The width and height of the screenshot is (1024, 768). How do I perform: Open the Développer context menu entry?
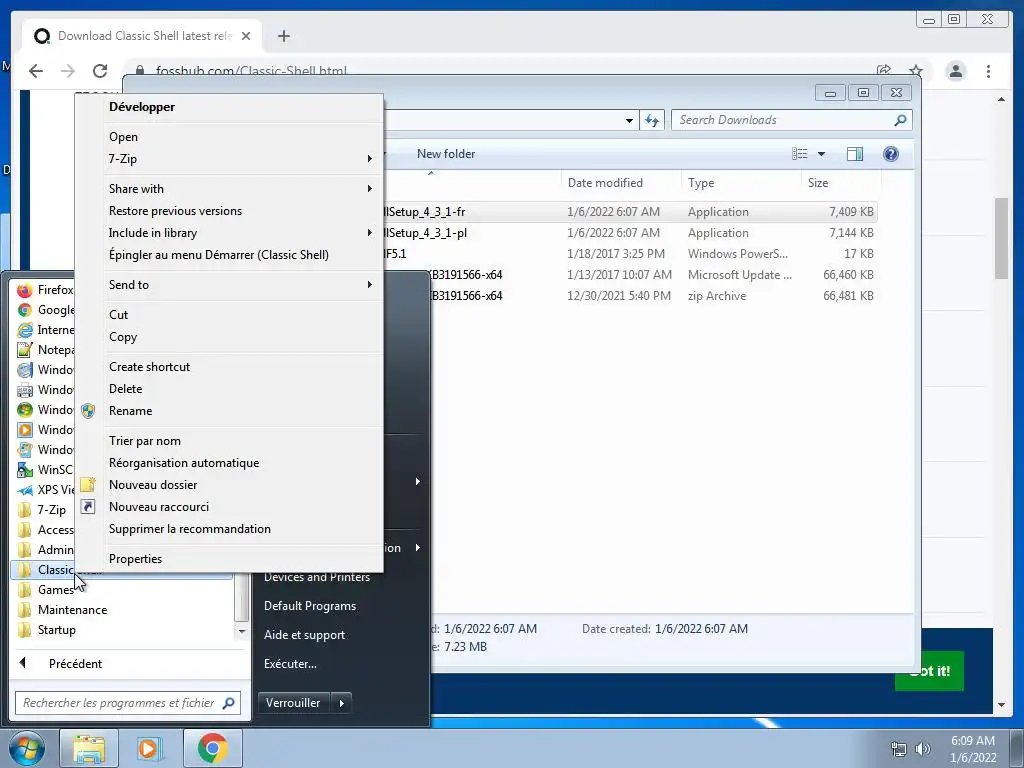click(x=142, y=107)
